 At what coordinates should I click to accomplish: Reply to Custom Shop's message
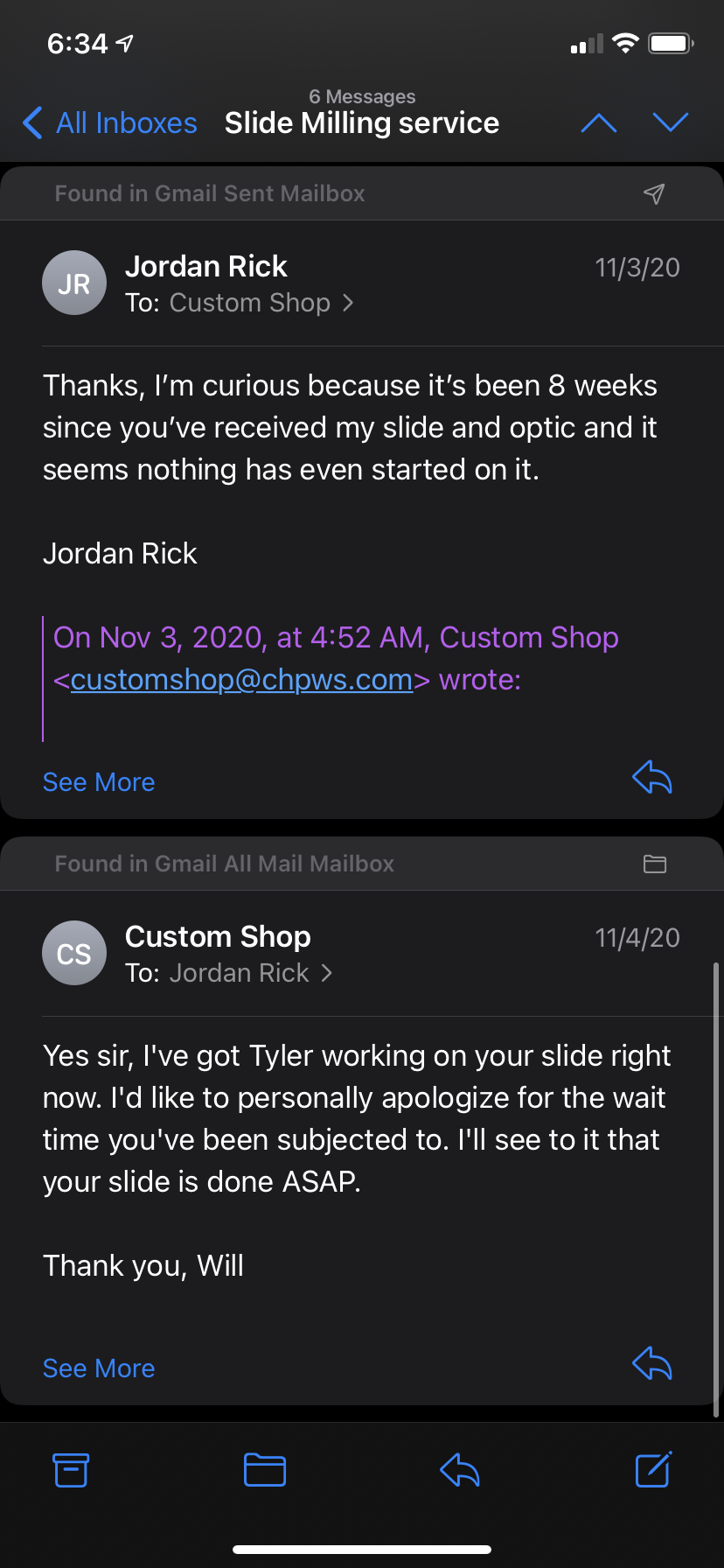[x=652, y=1362]
